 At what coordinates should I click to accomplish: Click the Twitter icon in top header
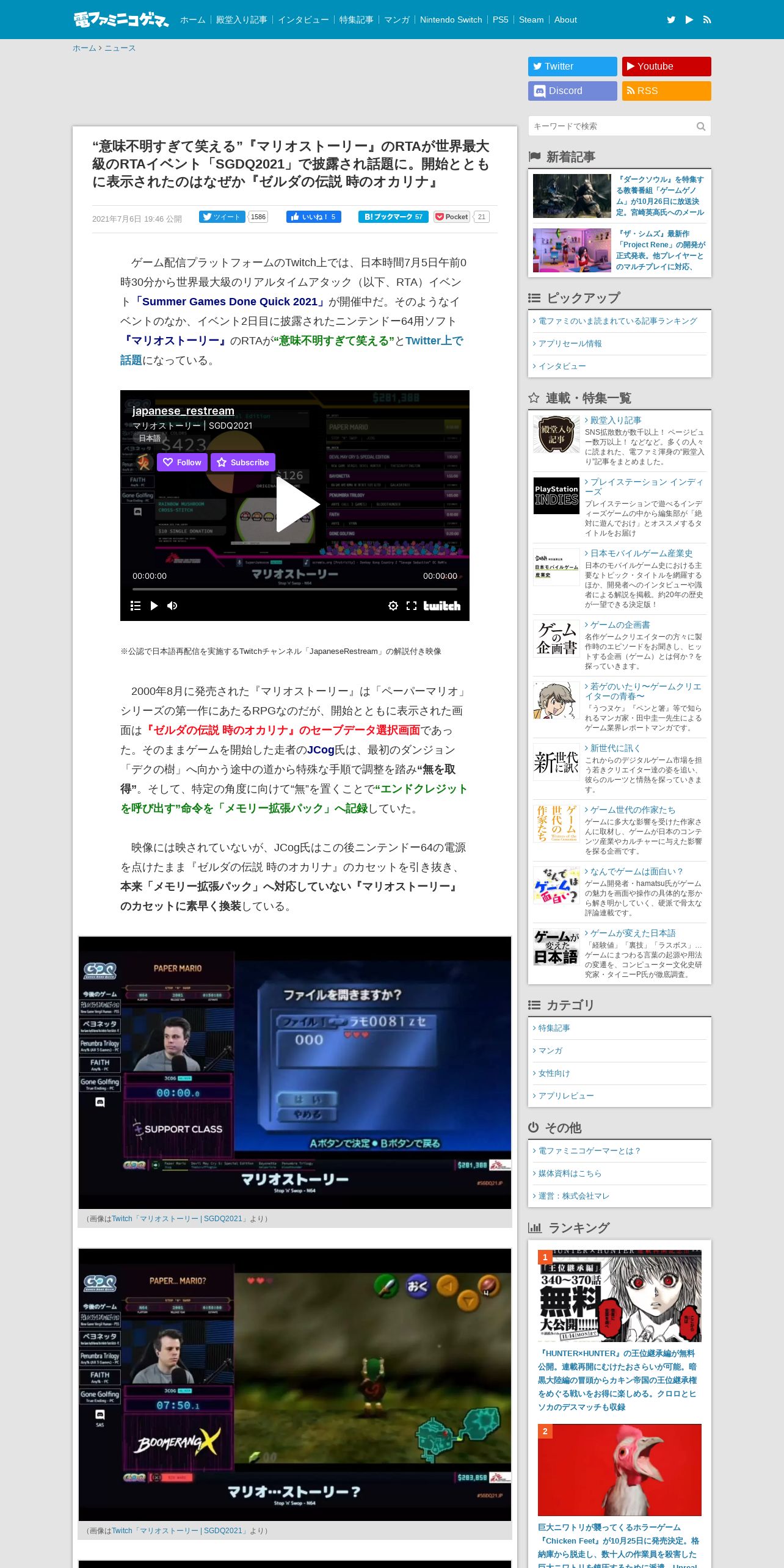671,20
